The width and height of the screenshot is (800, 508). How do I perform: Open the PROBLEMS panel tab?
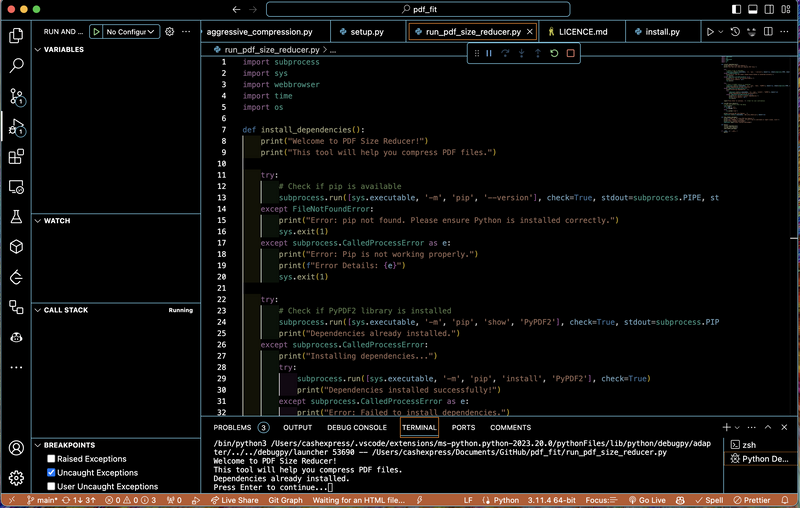click(240, 427)
